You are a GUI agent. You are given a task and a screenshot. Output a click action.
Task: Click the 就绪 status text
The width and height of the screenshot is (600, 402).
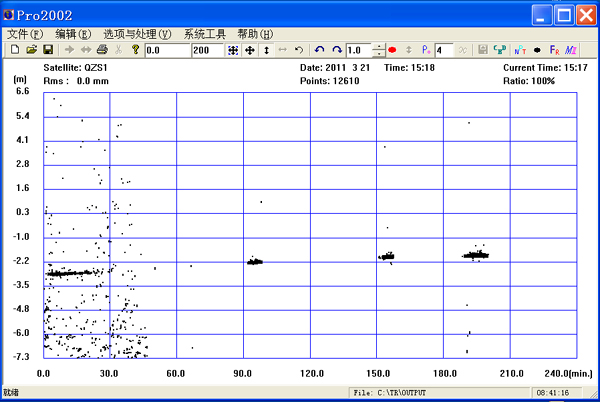click(x=11, y=392)
